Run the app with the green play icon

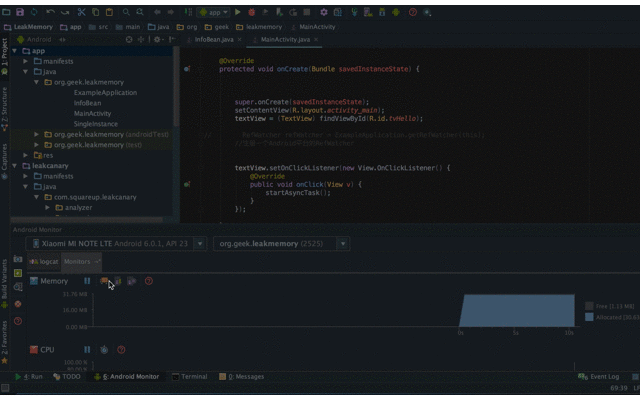[238, 12]
